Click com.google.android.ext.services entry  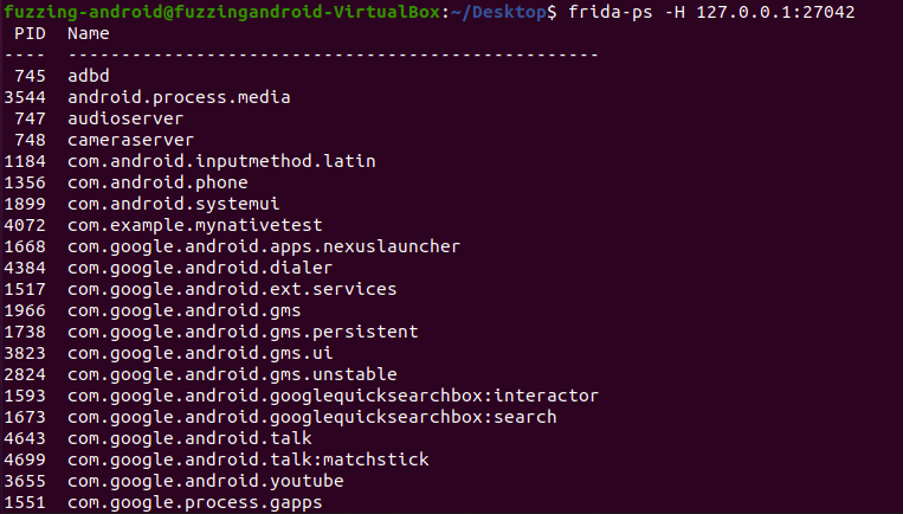pos(232,289)
